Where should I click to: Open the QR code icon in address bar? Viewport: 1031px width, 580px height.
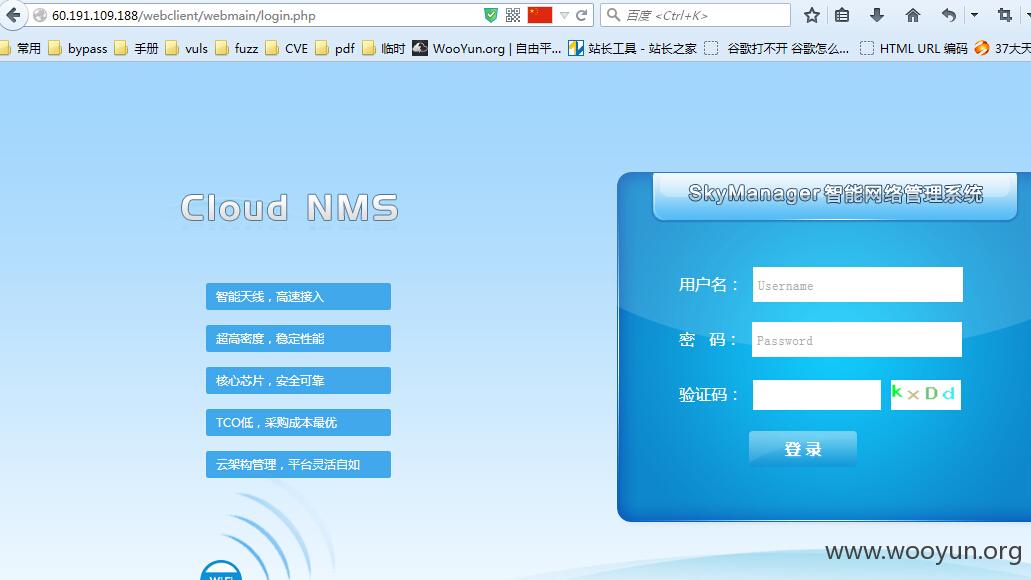[x=513, y=15]
